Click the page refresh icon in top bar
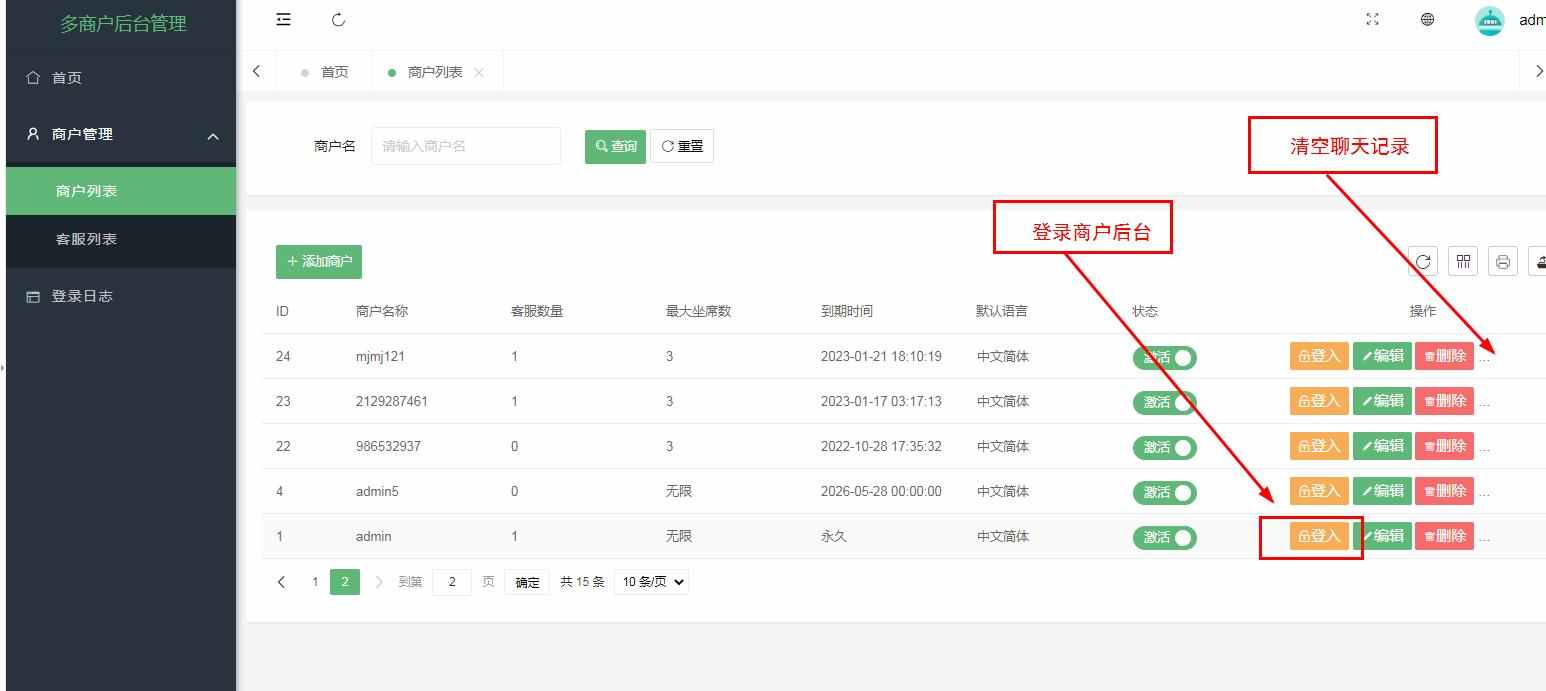 point(338,20)
